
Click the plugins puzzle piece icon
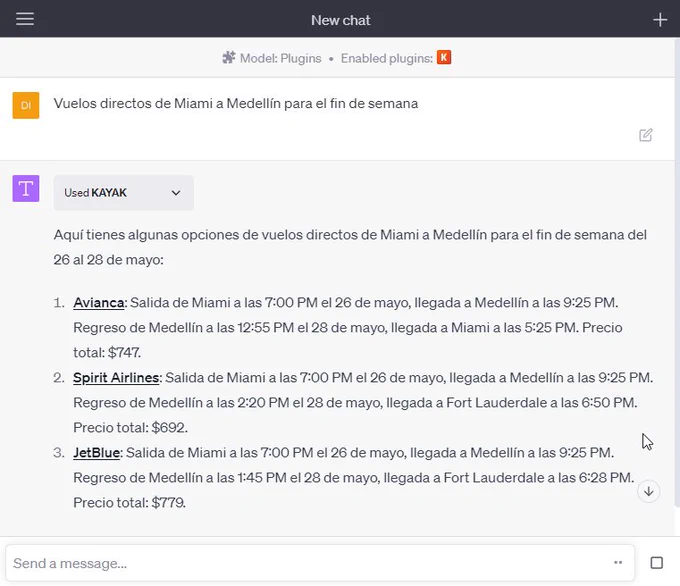229,58
